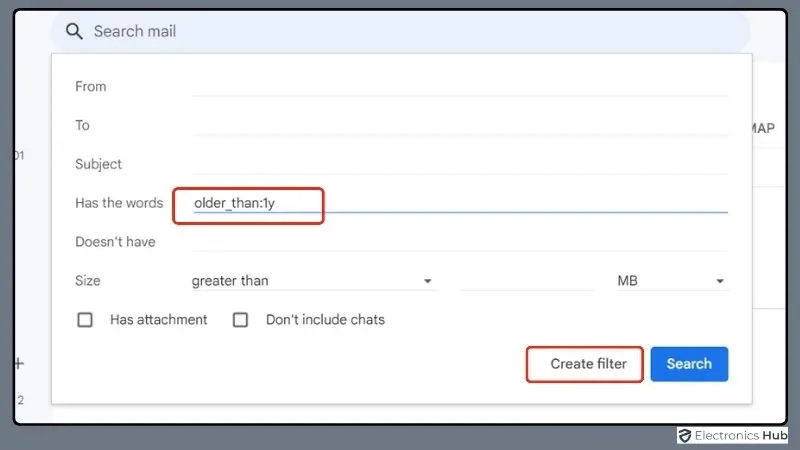Focus the Doesn't have input field
Viewport: 800px width, 450px height.
[460, 242]
